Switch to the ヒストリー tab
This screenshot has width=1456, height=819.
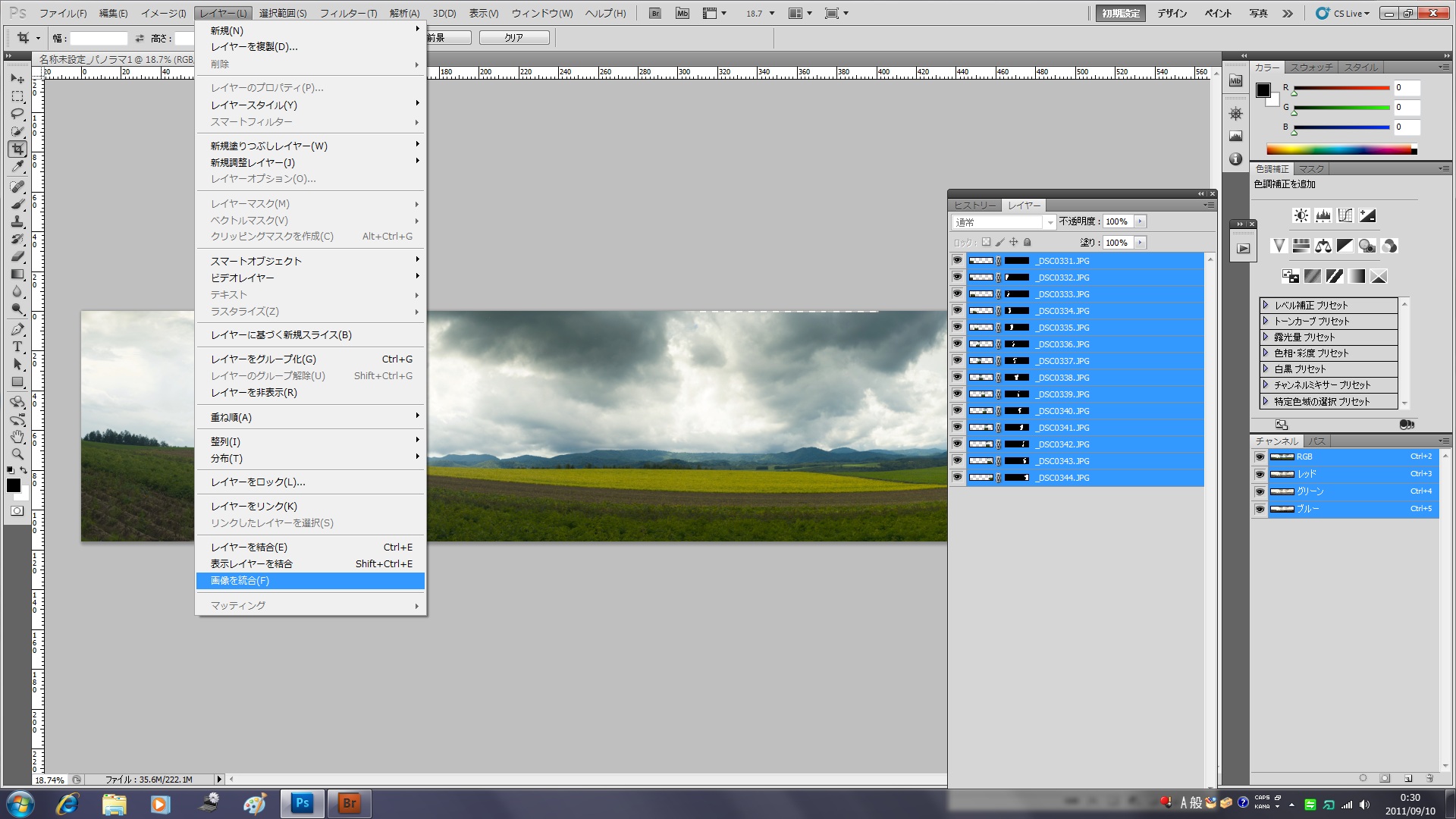pyautogui.click(x=974, y=206)
